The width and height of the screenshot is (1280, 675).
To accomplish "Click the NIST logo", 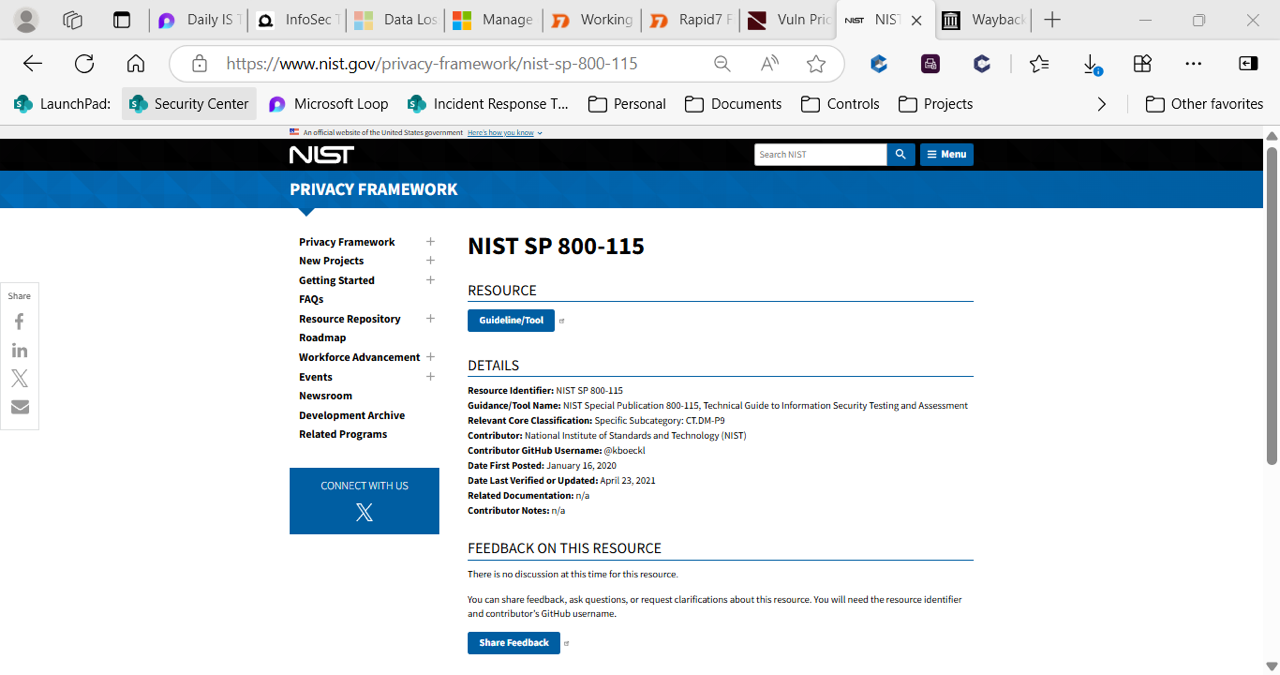I will pyautogui.click(x=321, y=154).
